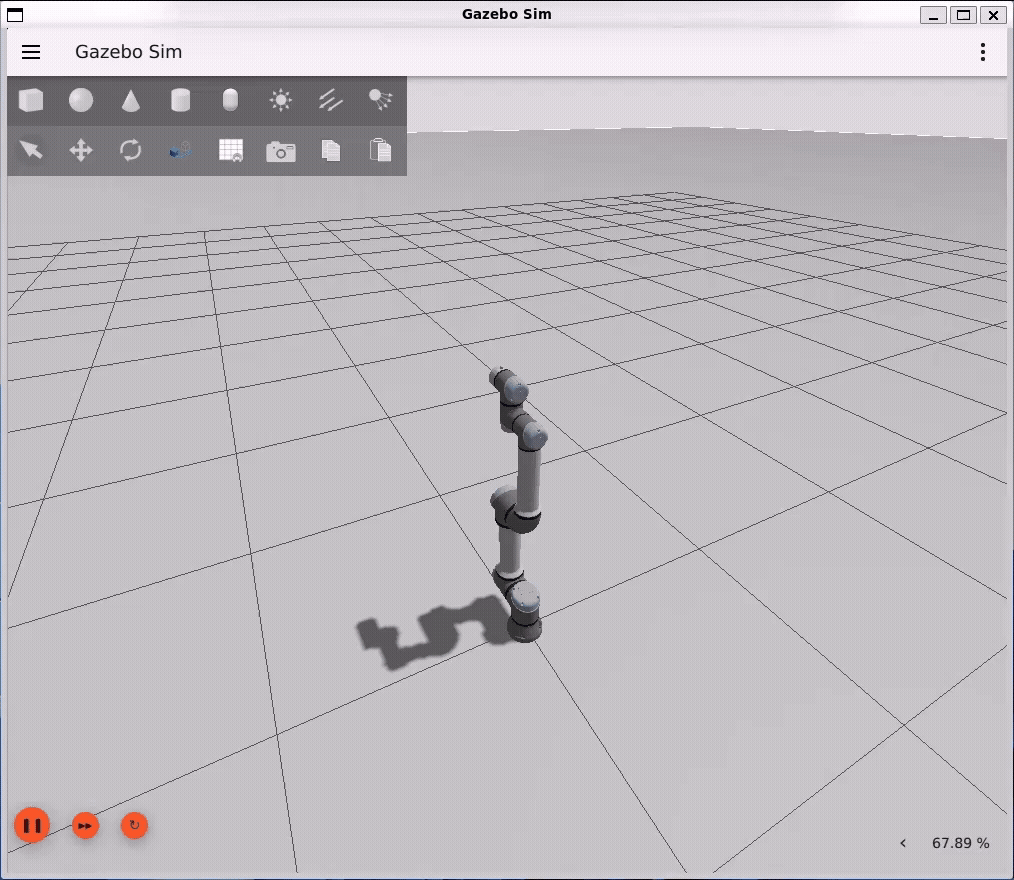Reset the simulation

pyautogui.click(x=134, y=825)
